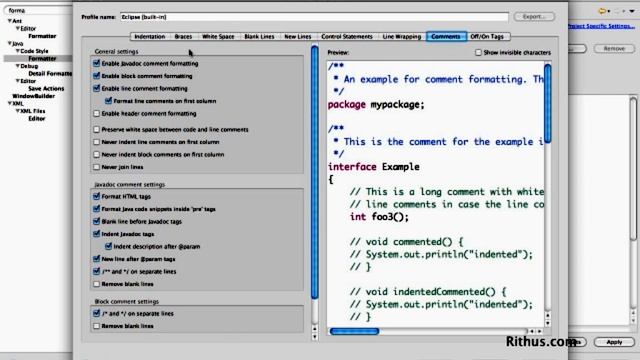Open the Braces tab
This screenshot has width=640, height=360.
pyautogui.click(x=183, y=36)
